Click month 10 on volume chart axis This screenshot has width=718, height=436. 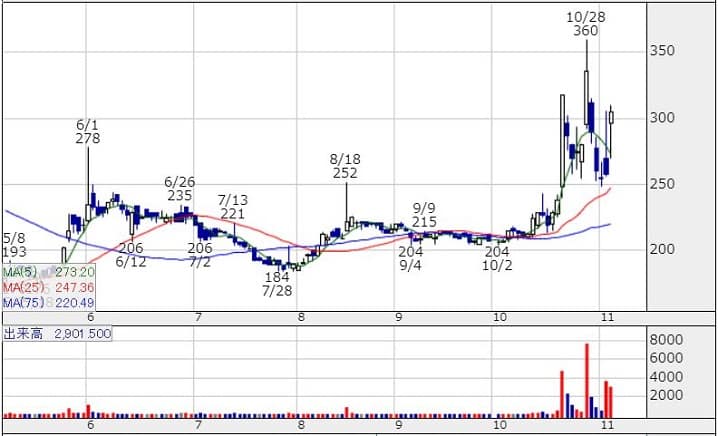click(x=500, y=424)
